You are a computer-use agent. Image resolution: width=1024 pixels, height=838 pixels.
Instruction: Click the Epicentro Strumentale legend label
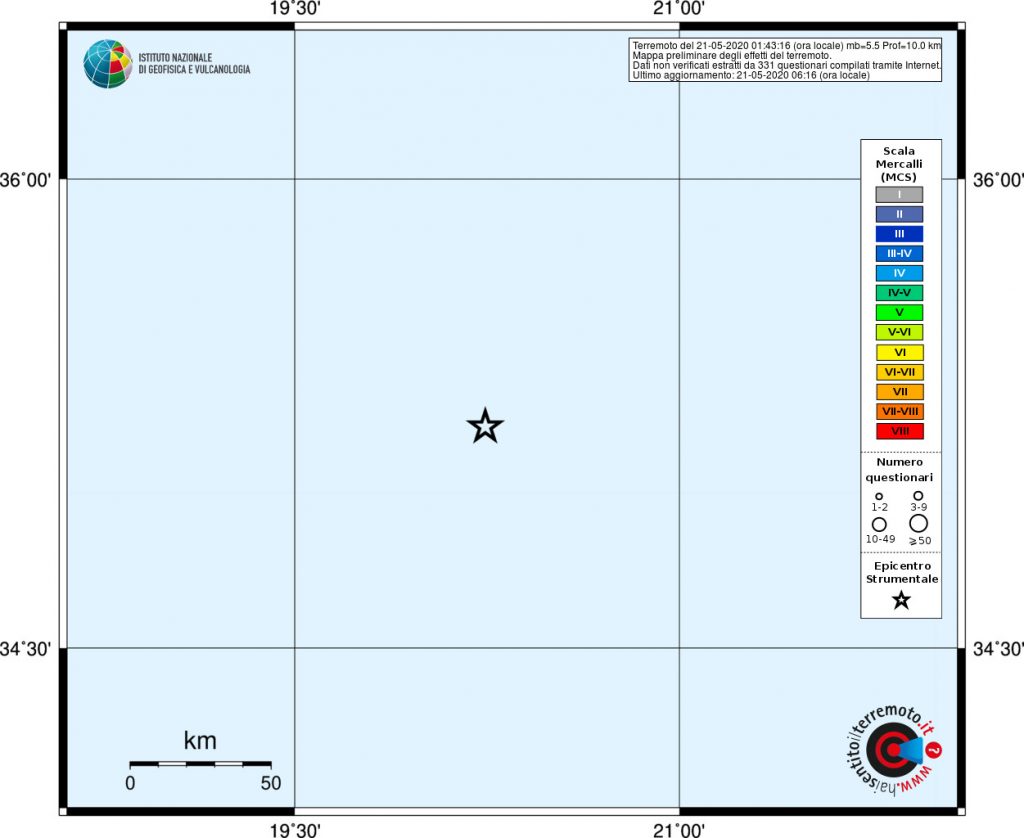[x=901, y=572]
